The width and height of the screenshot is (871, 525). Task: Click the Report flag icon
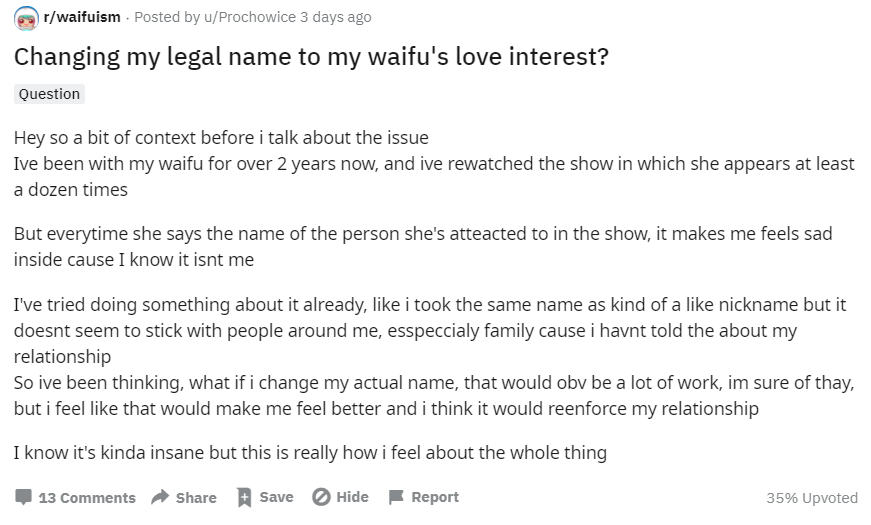pyautogui.click(x=396, y=497)
